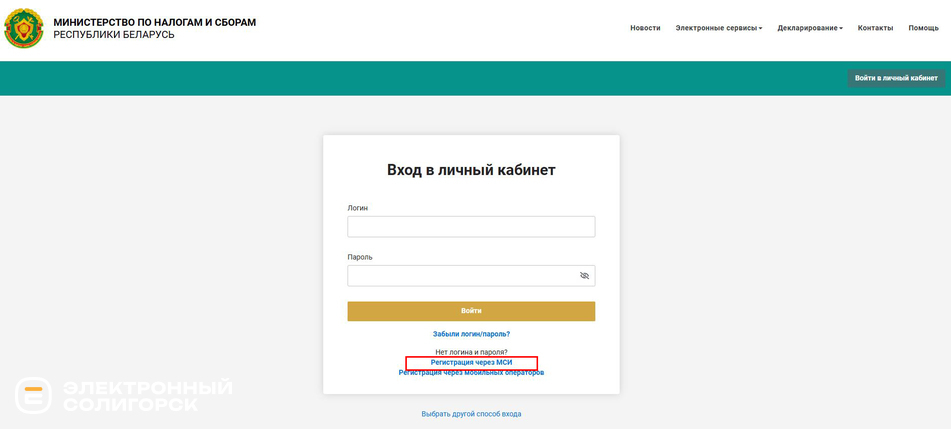Focus the Пароль input field
The image size is (951, 429).
(460, 276)
